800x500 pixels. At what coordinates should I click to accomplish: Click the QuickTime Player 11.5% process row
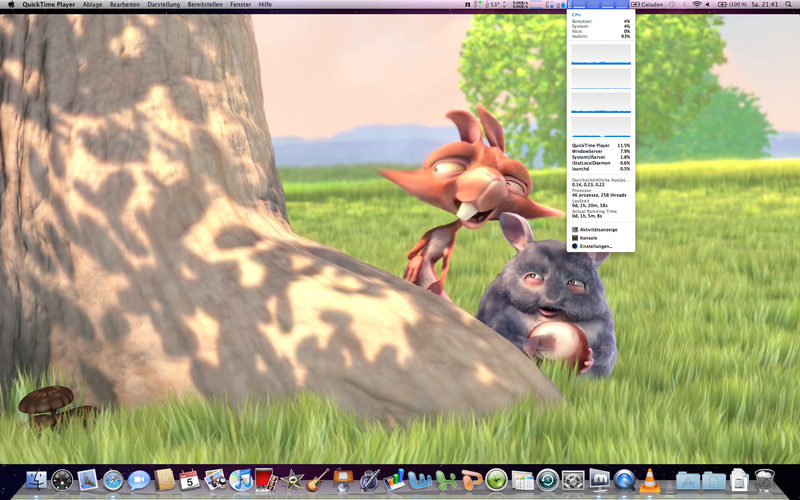coord(601,145)
